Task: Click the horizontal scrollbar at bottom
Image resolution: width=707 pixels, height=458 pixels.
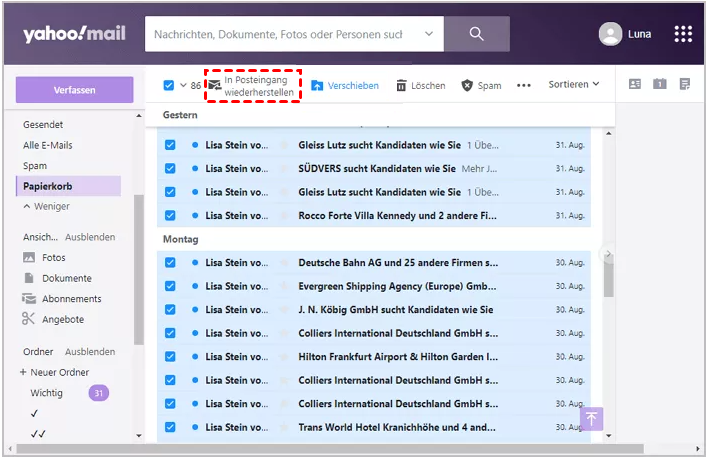Action: click(x=330, y=449)
